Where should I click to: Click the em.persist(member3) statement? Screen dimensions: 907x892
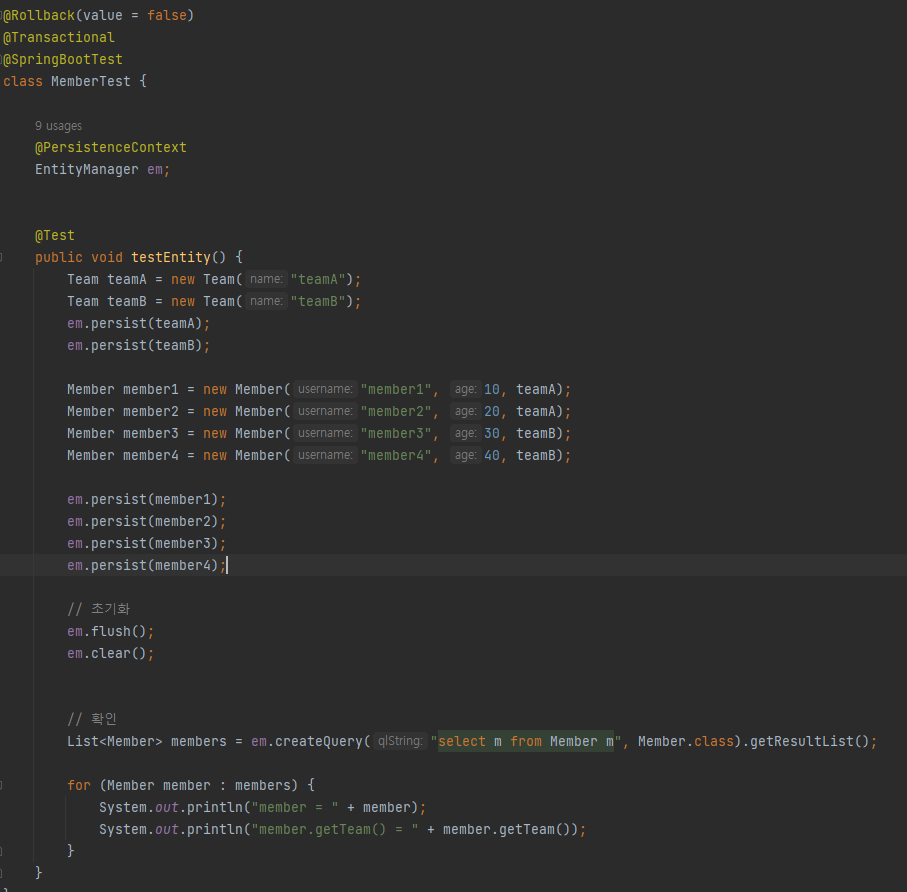146,543
